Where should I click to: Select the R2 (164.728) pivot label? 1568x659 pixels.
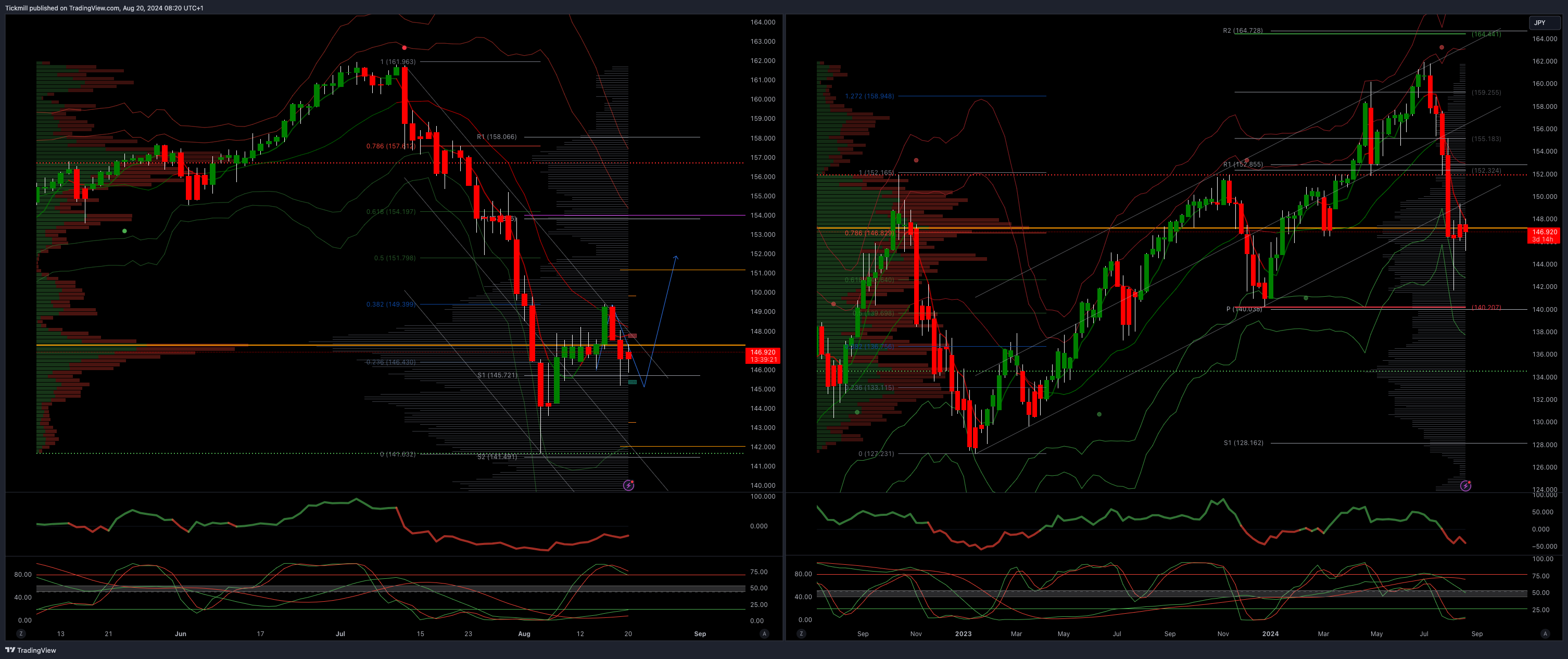1243,30
